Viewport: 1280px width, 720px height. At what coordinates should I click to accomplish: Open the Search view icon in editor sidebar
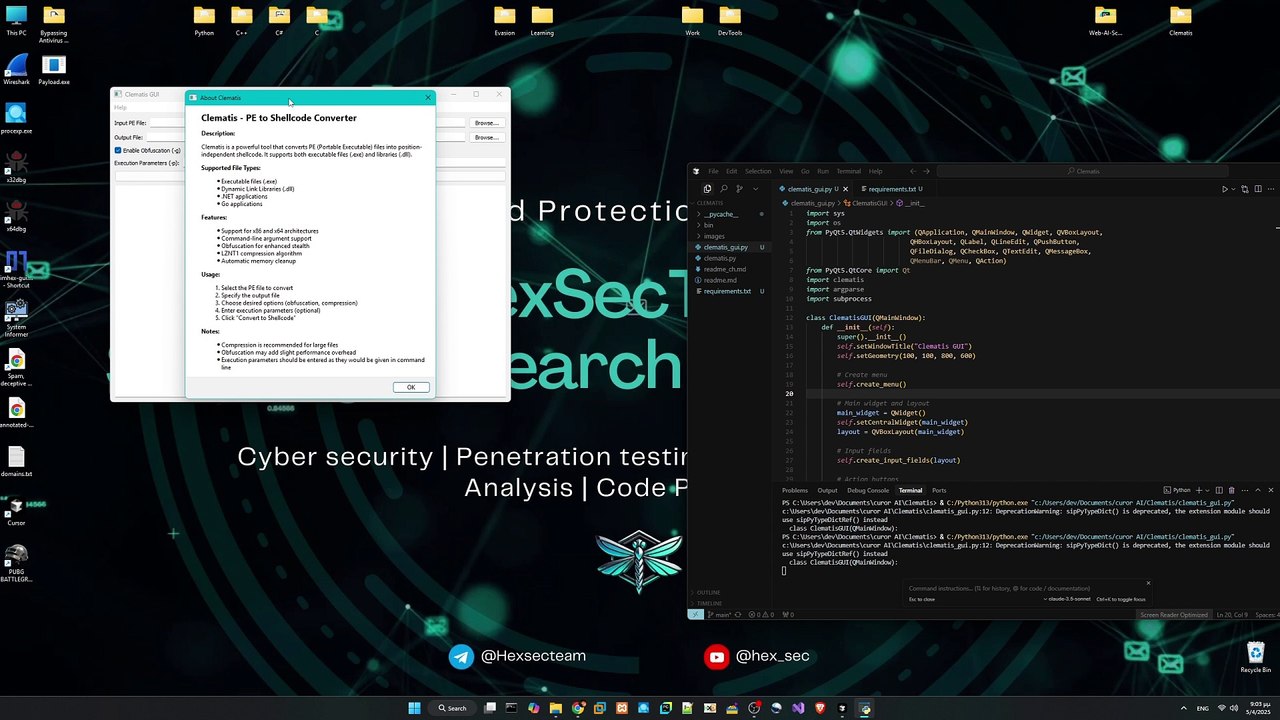tap(723, 189)
